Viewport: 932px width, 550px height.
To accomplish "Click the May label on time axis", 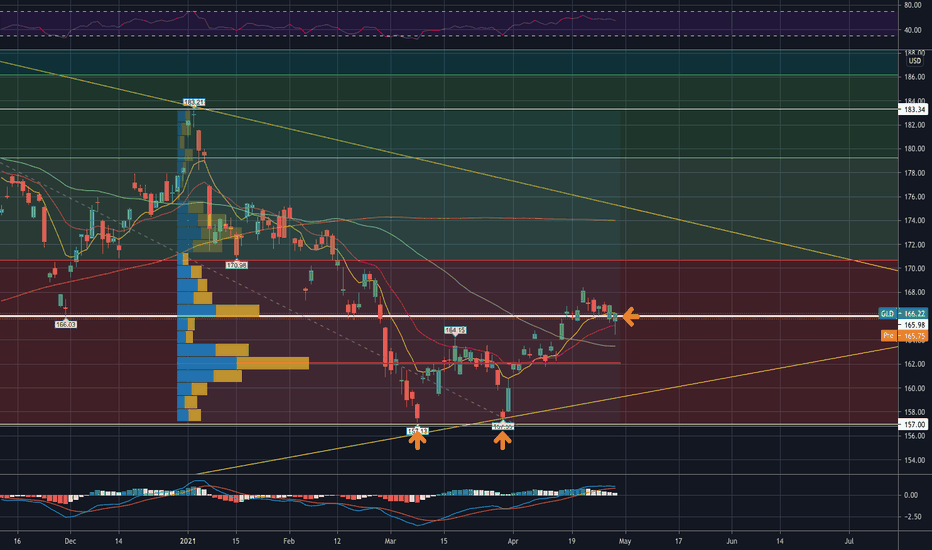I will click(x=625, y=541).
